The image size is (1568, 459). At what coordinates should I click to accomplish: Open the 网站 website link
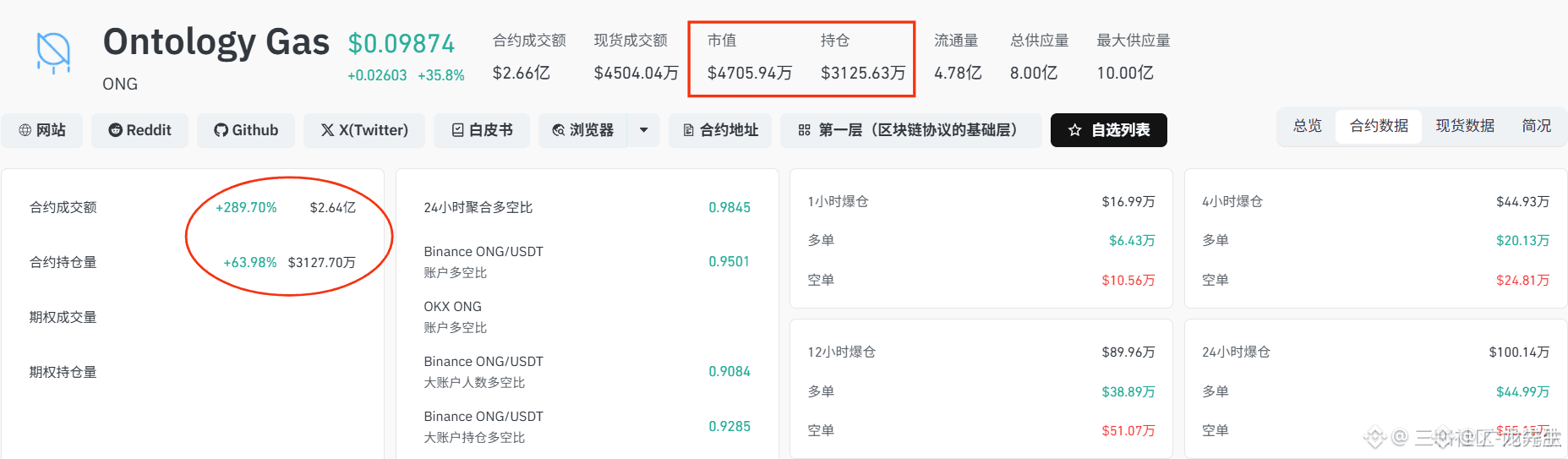tap(42, 130)
